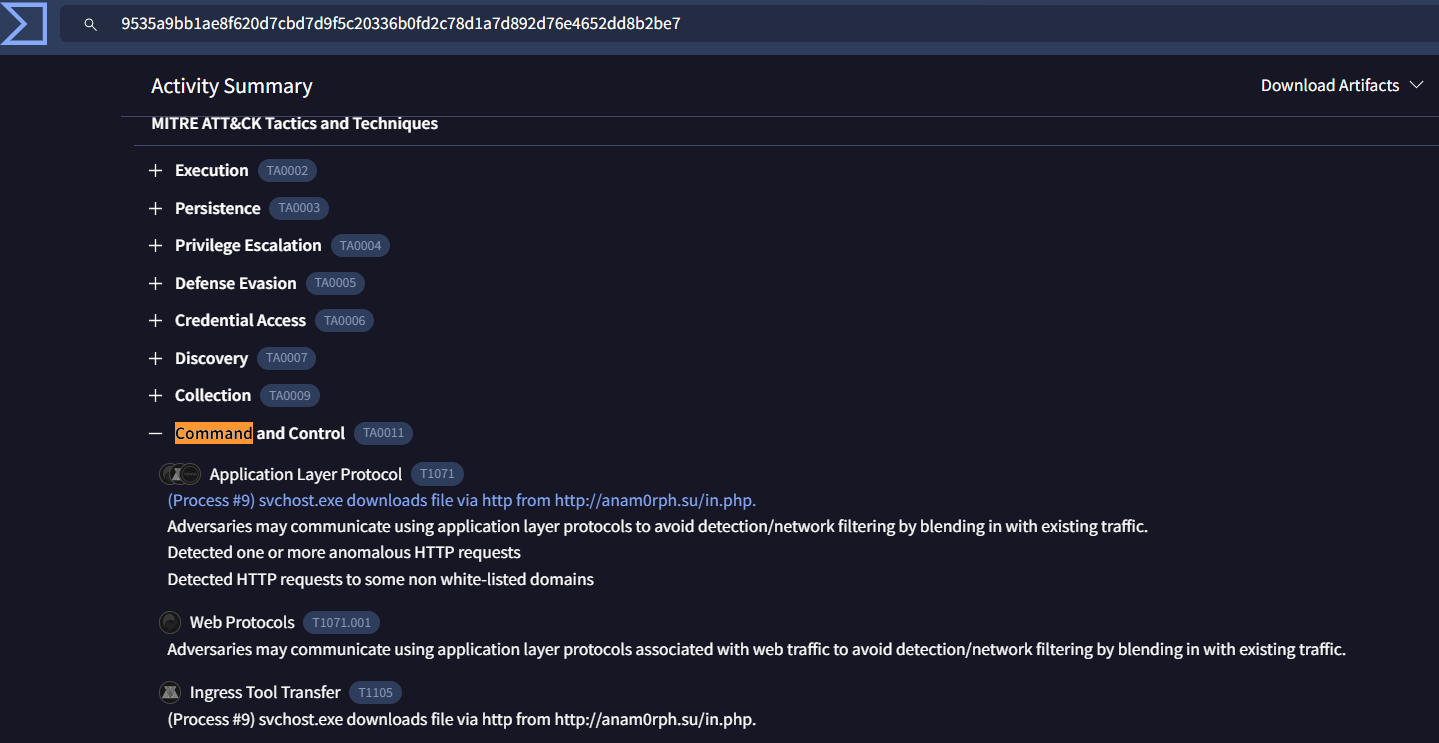
Task: Click the VirusTotal sigma logo
Action: (x=24, y=24)
